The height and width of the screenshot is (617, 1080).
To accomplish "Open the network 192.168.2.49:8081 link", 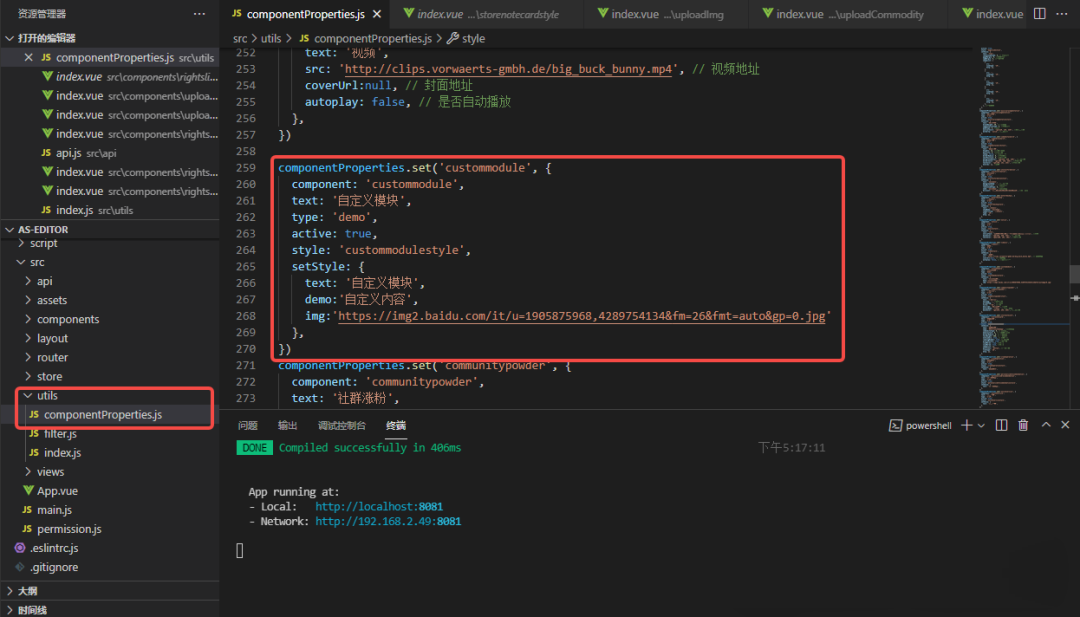I will click(388, 522).
